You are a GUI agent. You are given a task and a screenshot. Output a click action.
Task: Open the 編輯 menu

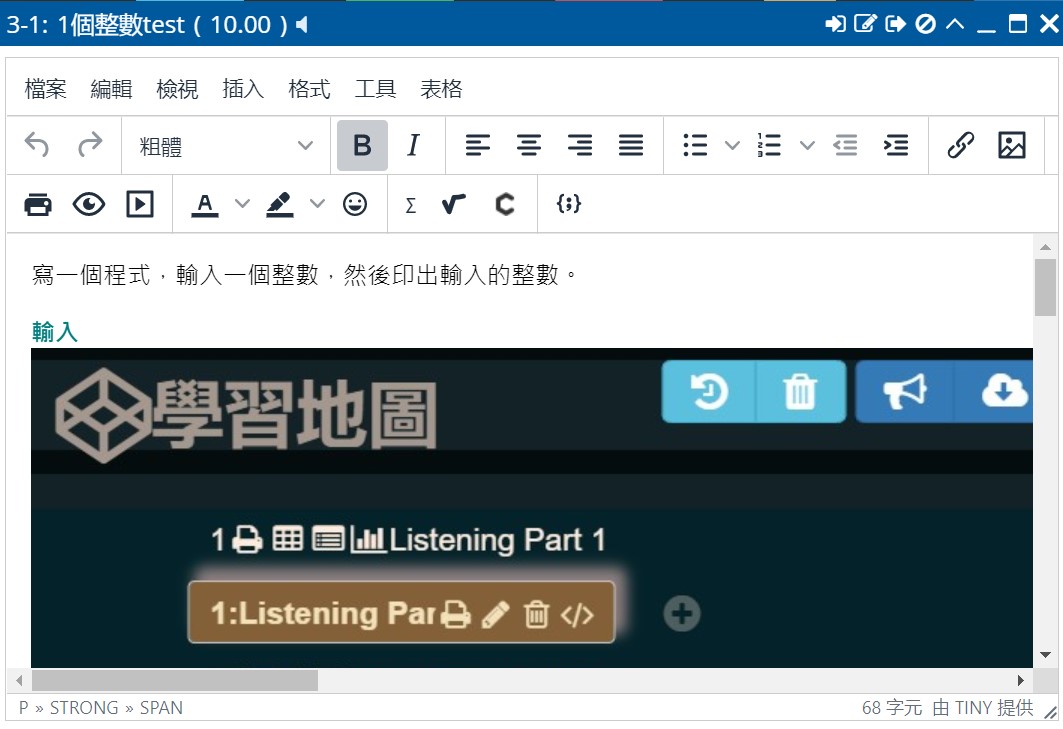point(111,89)
